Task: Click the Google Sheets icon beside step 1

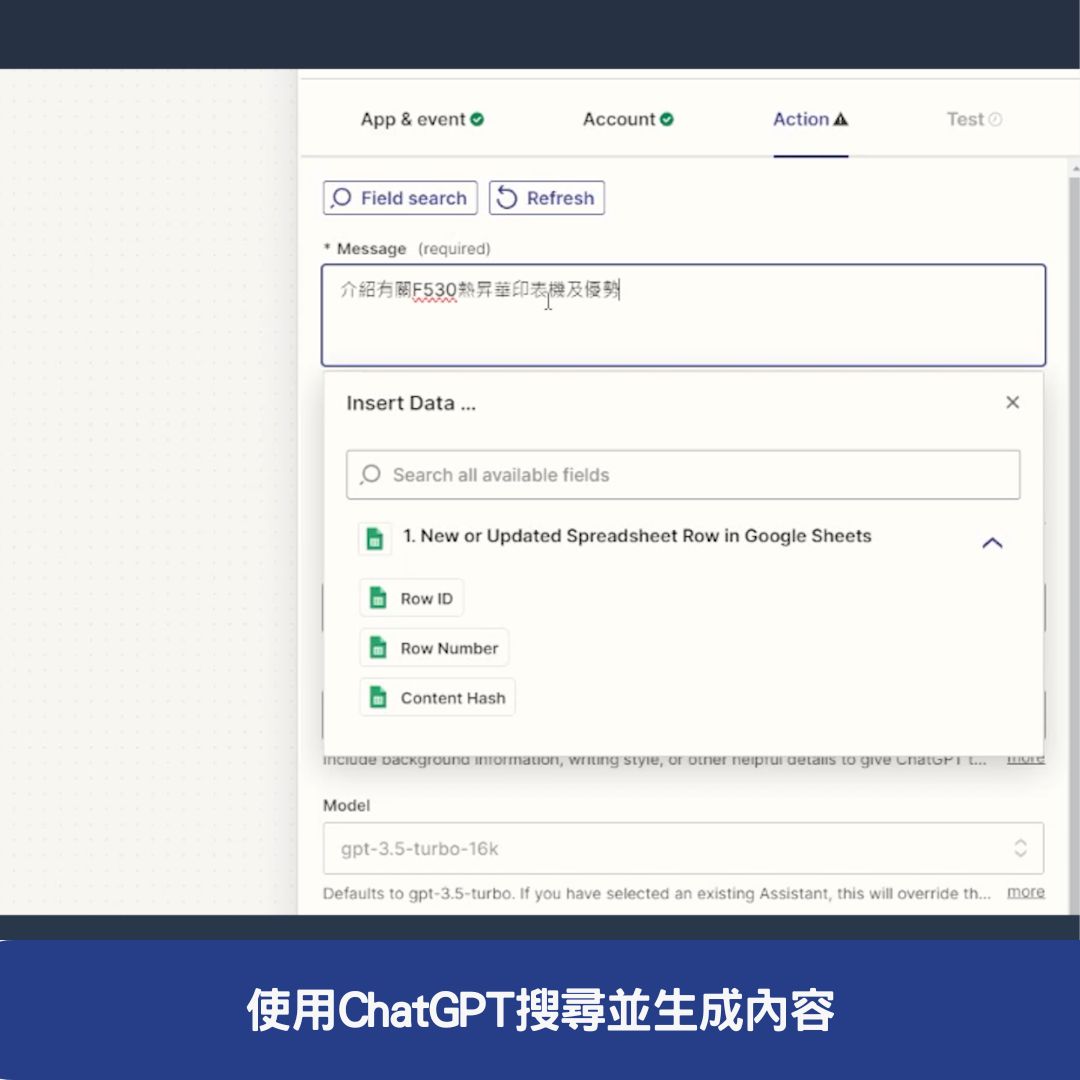Action: click(374, 537)
